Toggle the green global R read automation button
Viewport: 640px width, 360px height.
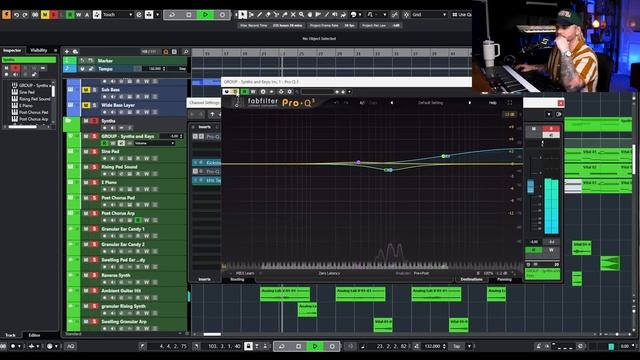pos(70,15)
